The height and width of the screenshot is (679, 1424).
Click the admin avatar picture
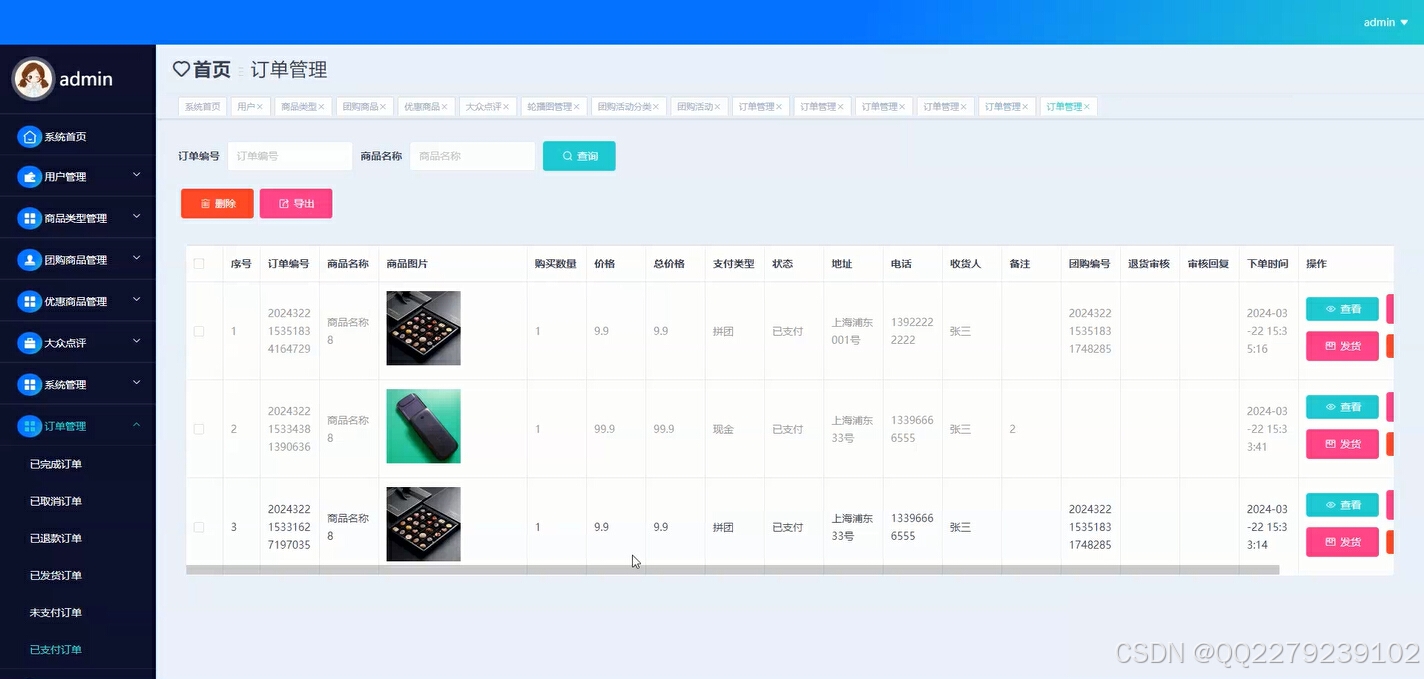click(x=33, y=78)
